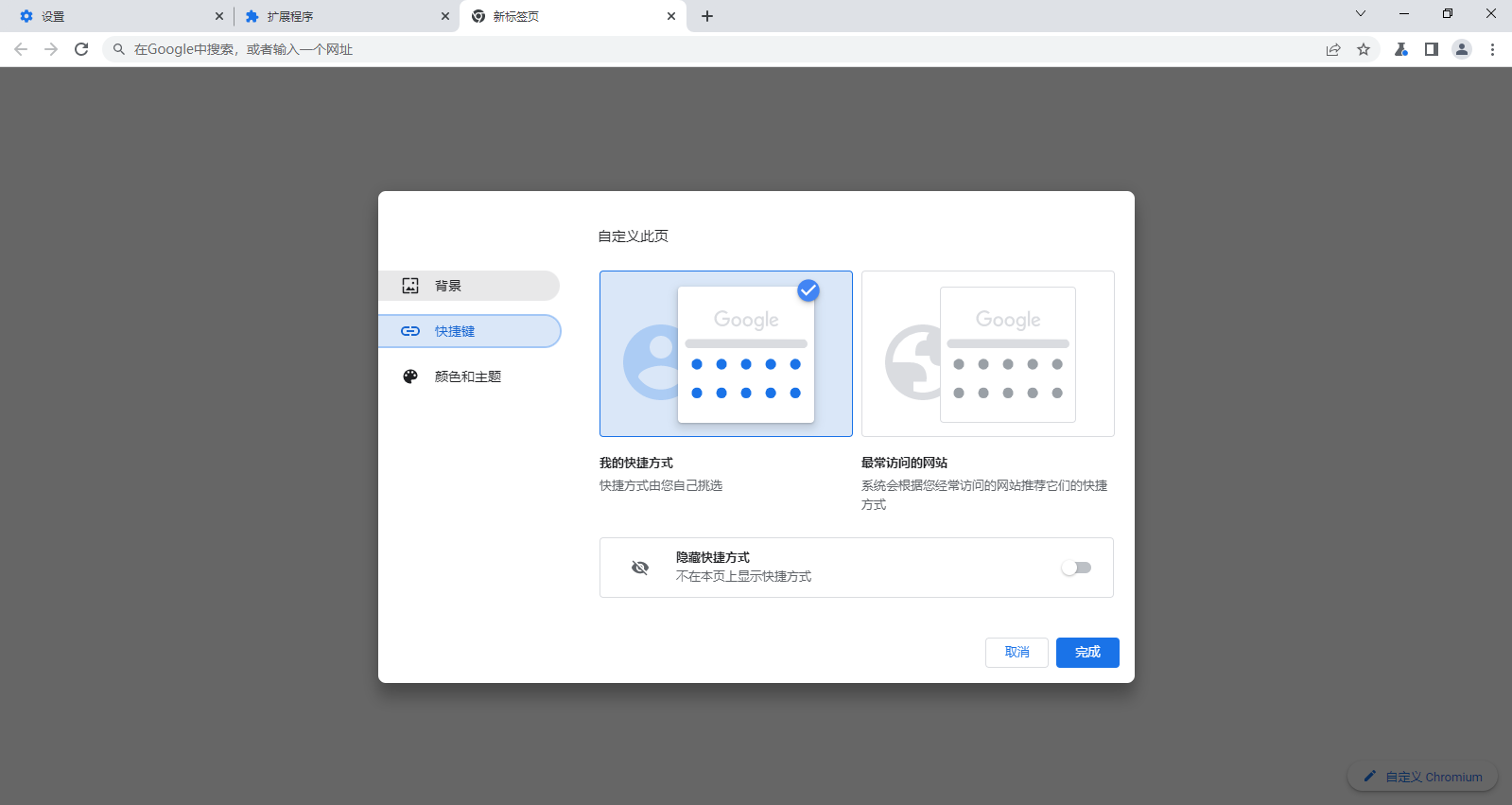This screenshot has width=1512, height=805.
Task: Select the 最常访问的网站 option card
Action: point(987,354)
